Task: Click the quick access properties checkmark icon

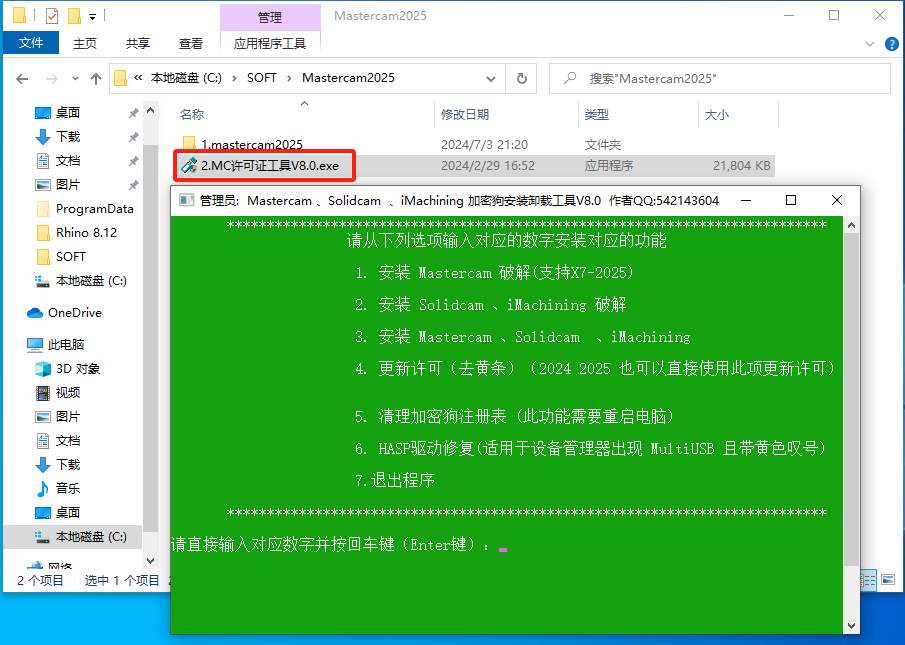Action: point(51,16)
